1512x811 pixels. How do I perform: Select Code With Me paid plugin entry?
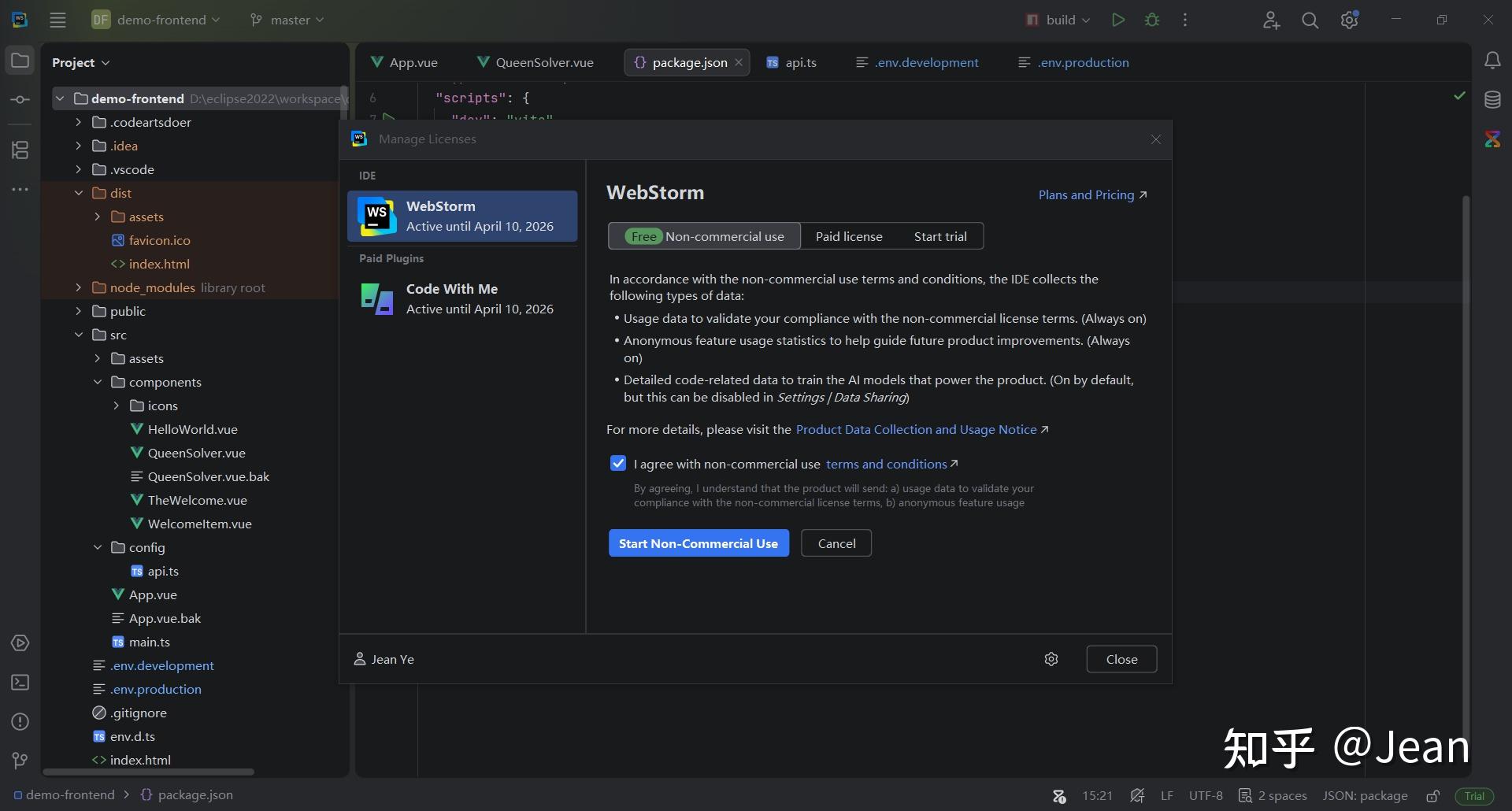click(462, 299)
